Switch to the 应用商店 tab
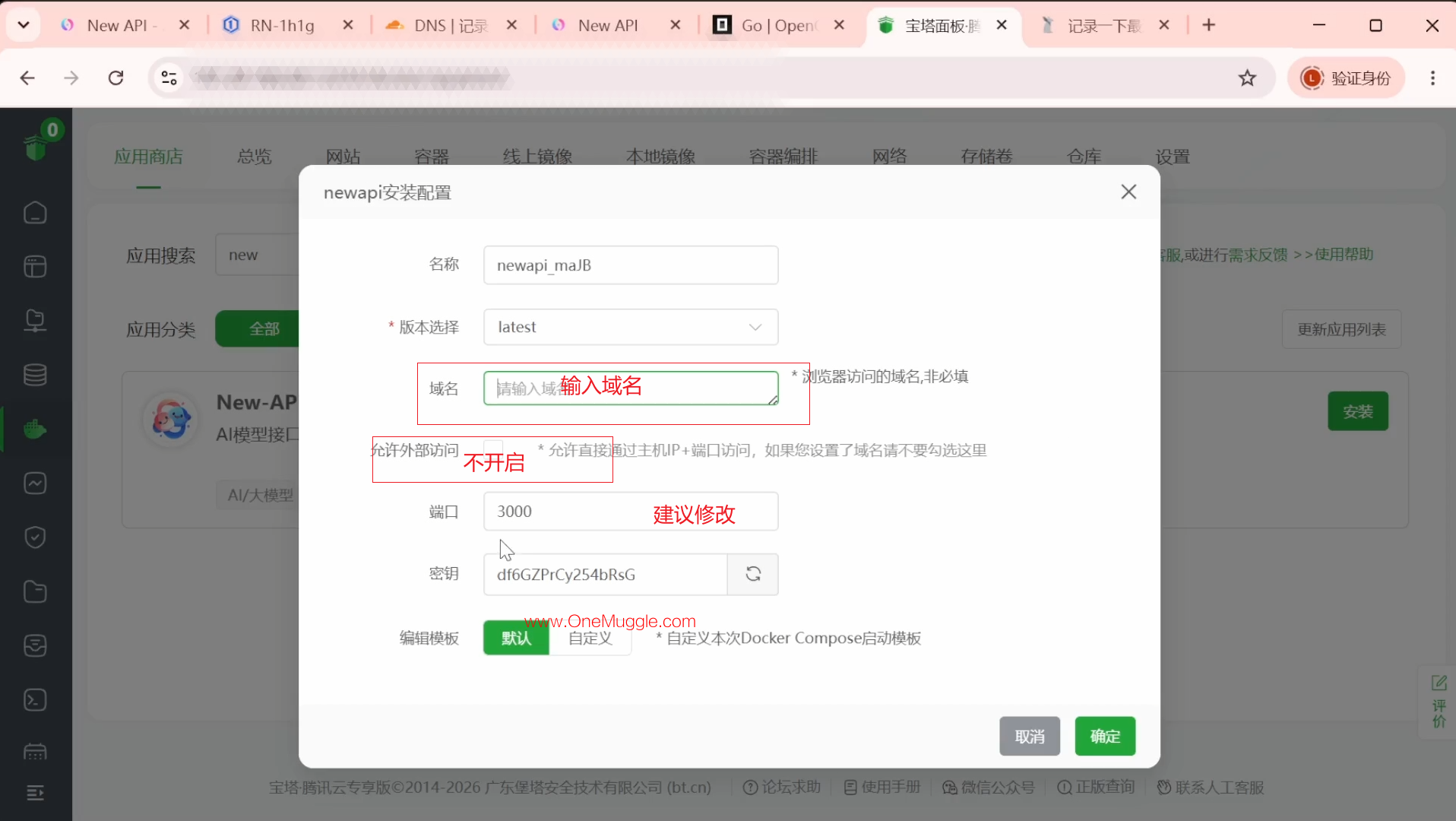 [x=148, y=157]
